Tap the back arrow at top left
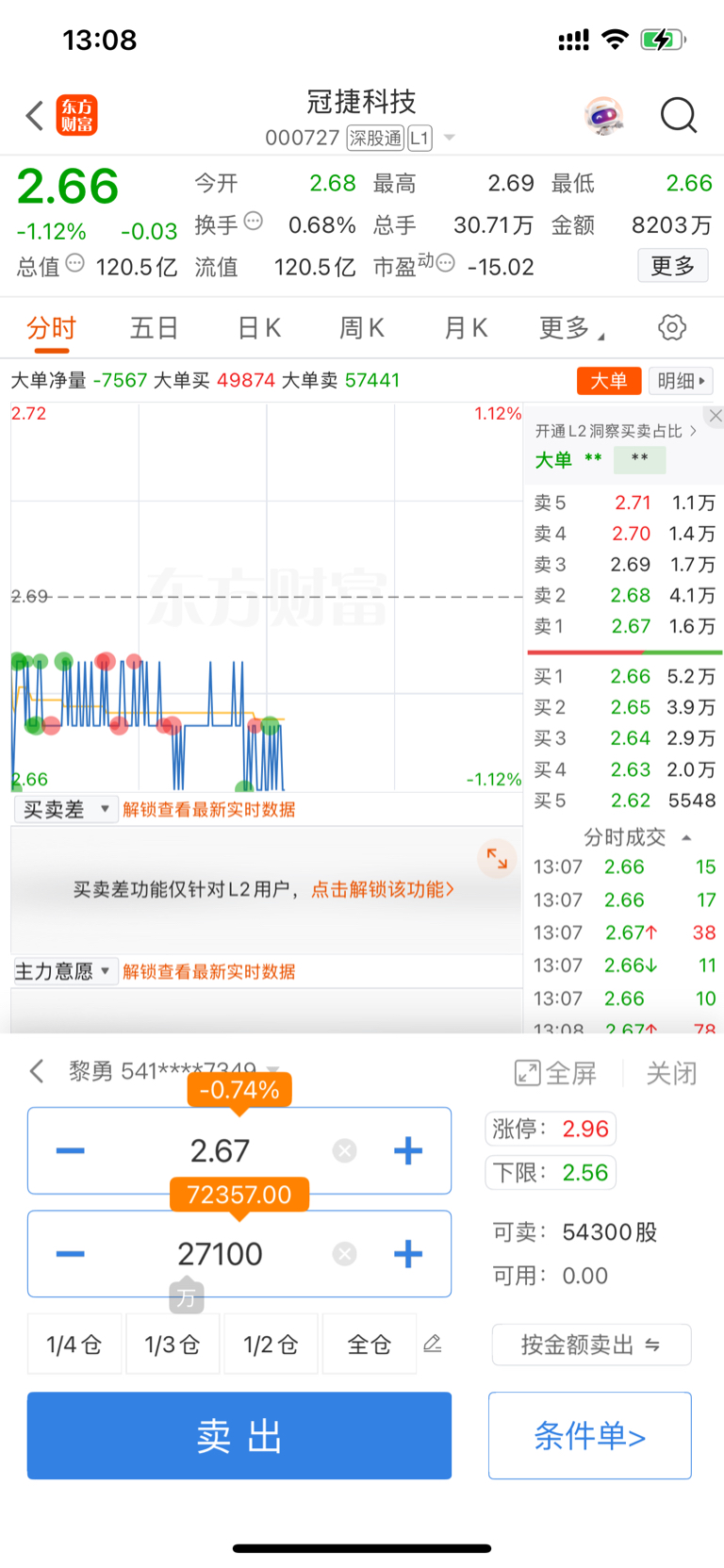The image size is (724, 1568). pos(35,116)
